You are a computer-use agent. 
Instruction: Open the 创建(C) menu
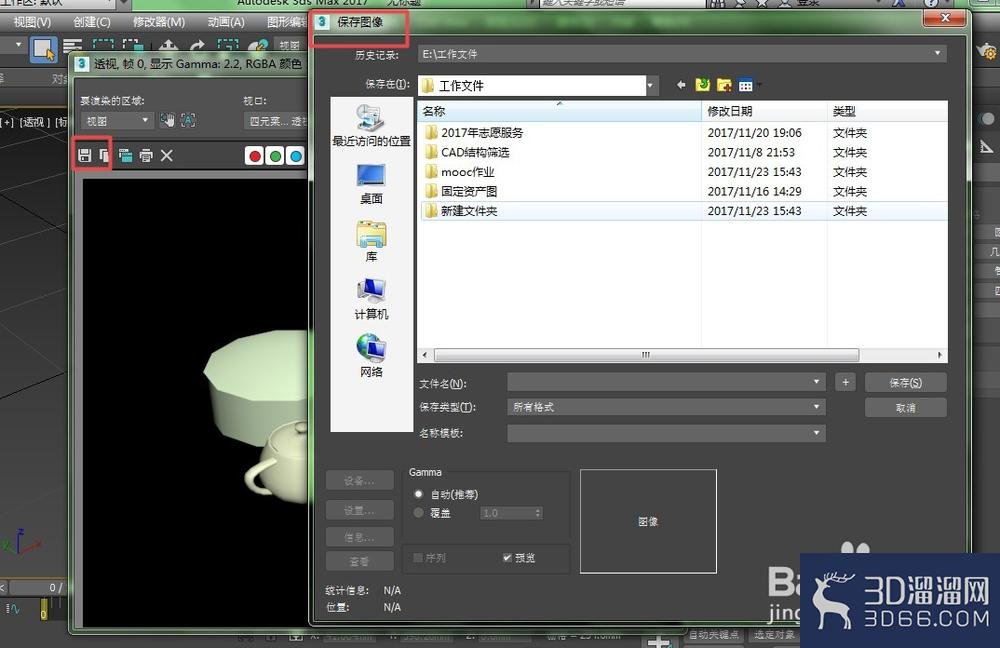[92, 22]
